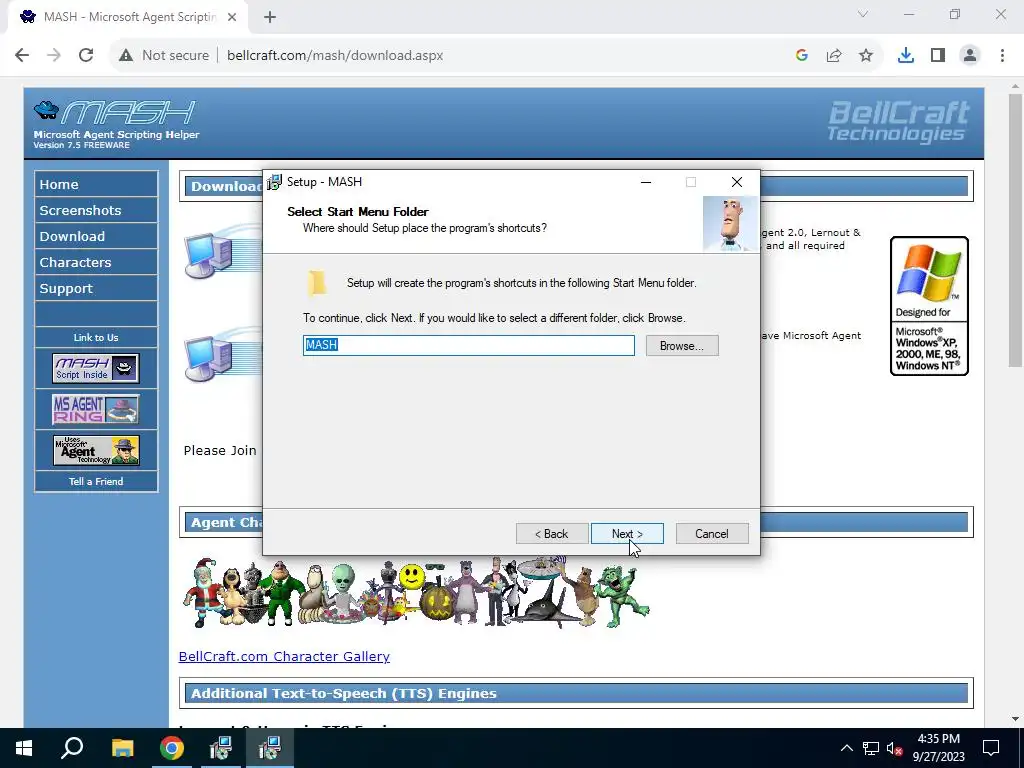Viewport: 1024px width, 768px height.
Task: Go forward in the browser
Action: pyautogui.click(x=54, y=56)
